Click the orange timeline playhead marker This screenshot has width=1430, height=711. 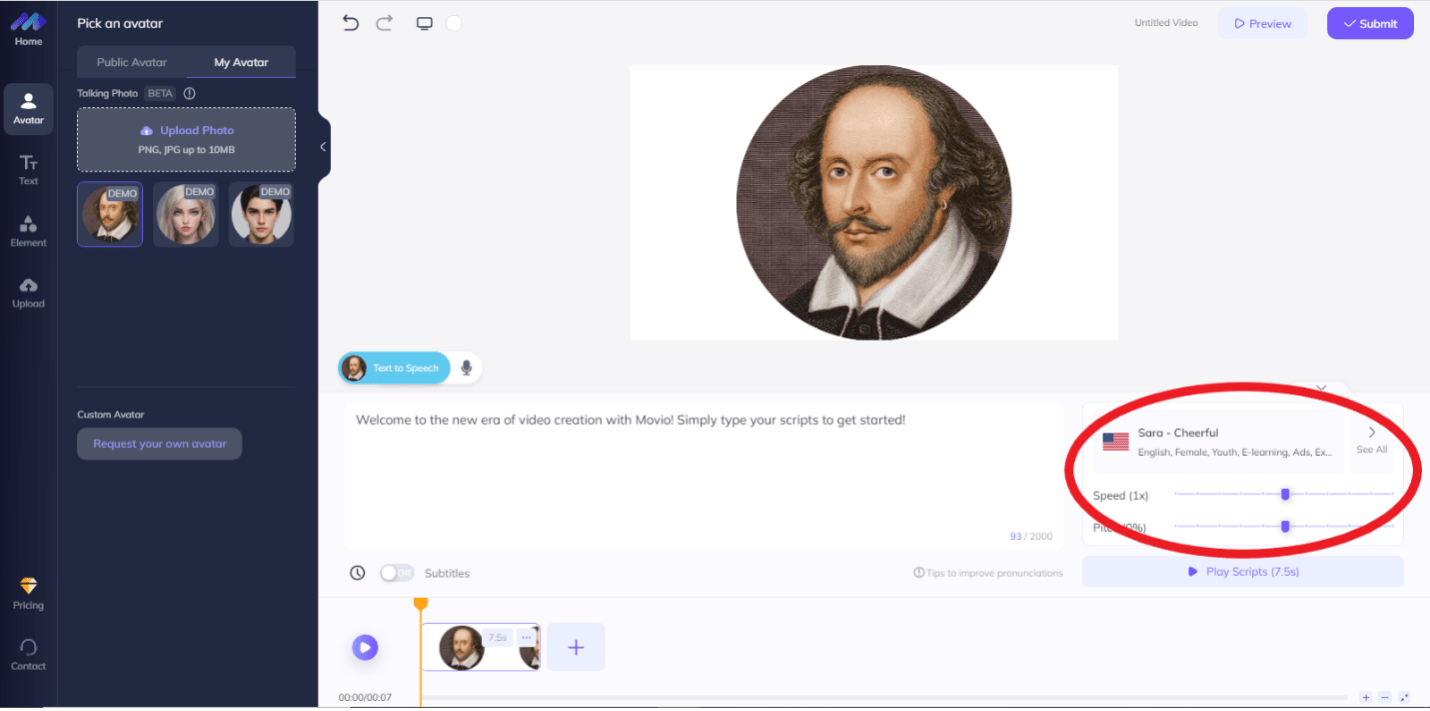click(421, 604)
